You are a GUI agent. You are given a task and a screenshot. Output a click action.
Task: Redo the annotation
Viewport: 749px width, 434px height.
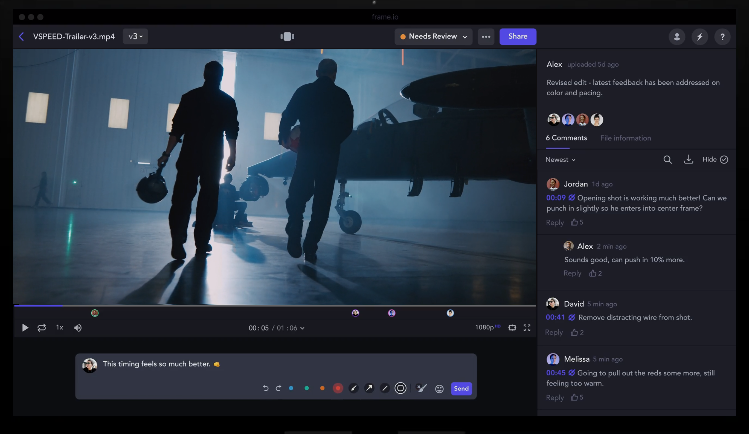(x=278, y=389)
